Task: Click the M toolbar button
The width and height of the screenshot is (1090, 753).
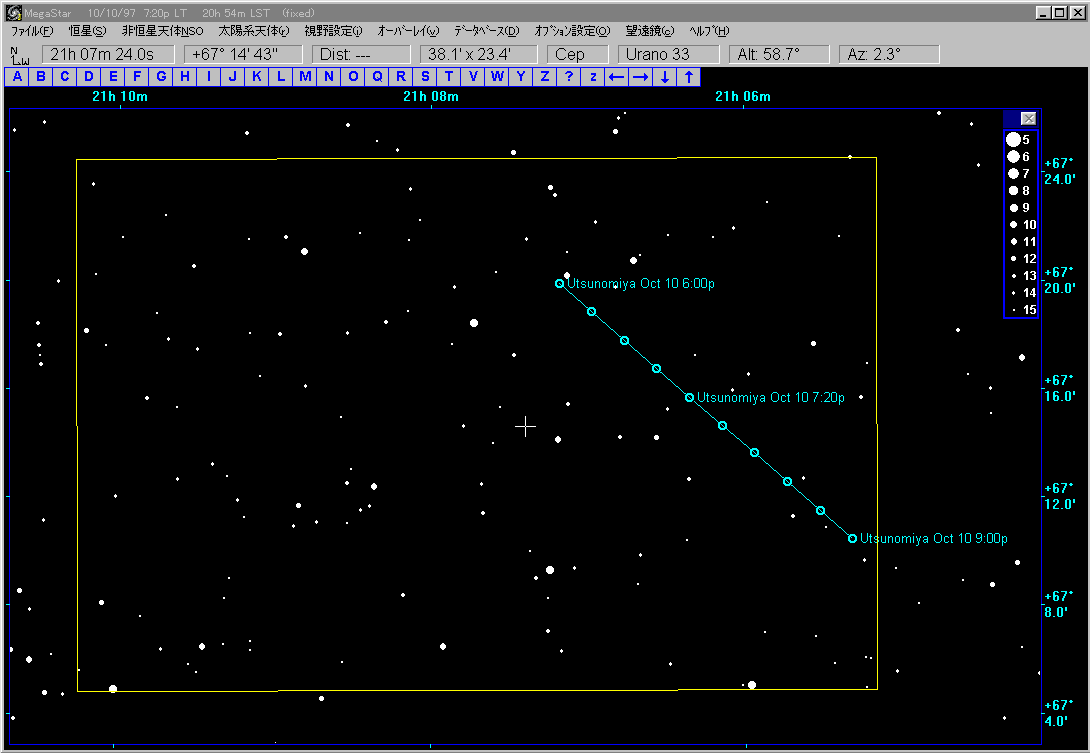Action: [305, 76]
